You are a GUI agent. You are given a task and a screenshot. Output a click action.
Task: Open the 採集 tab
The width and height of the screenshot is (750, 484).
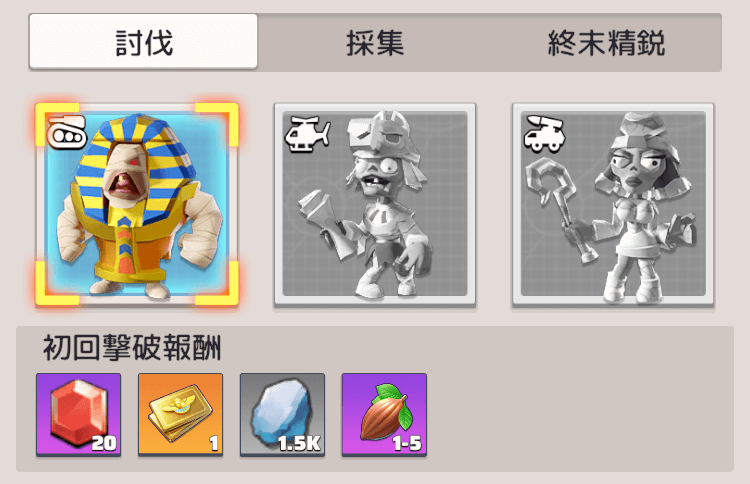[375, 43]
